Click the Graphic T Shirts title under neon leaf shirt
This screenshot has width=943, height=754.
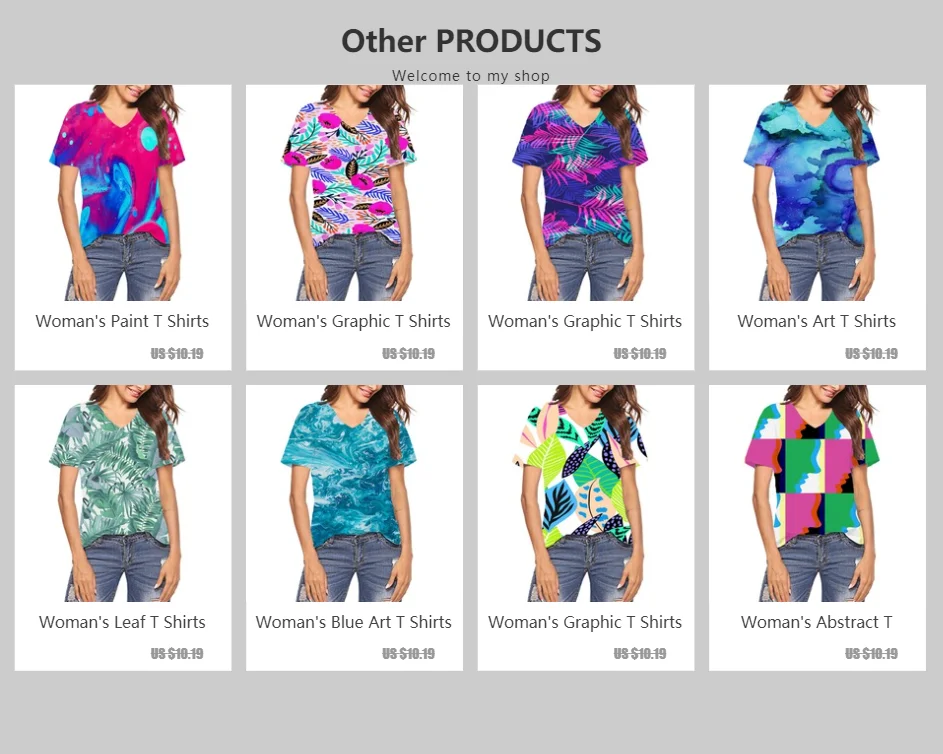(x=585, y=622)
